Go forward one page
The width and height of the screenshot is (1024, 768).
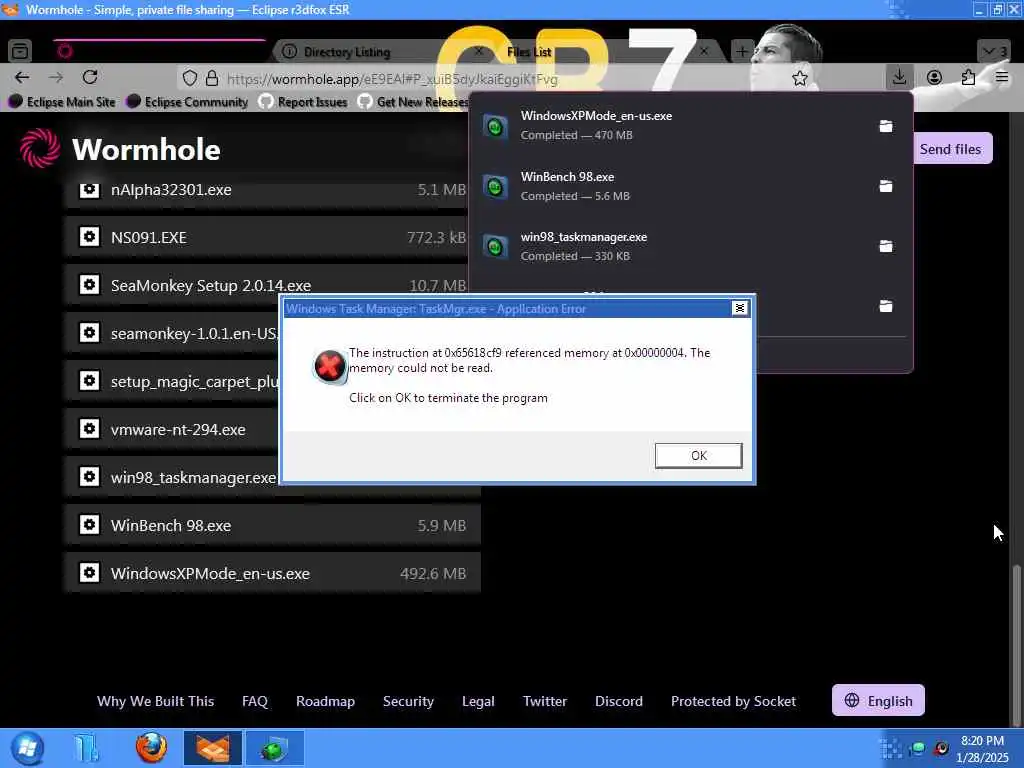(x=56, y=78)
